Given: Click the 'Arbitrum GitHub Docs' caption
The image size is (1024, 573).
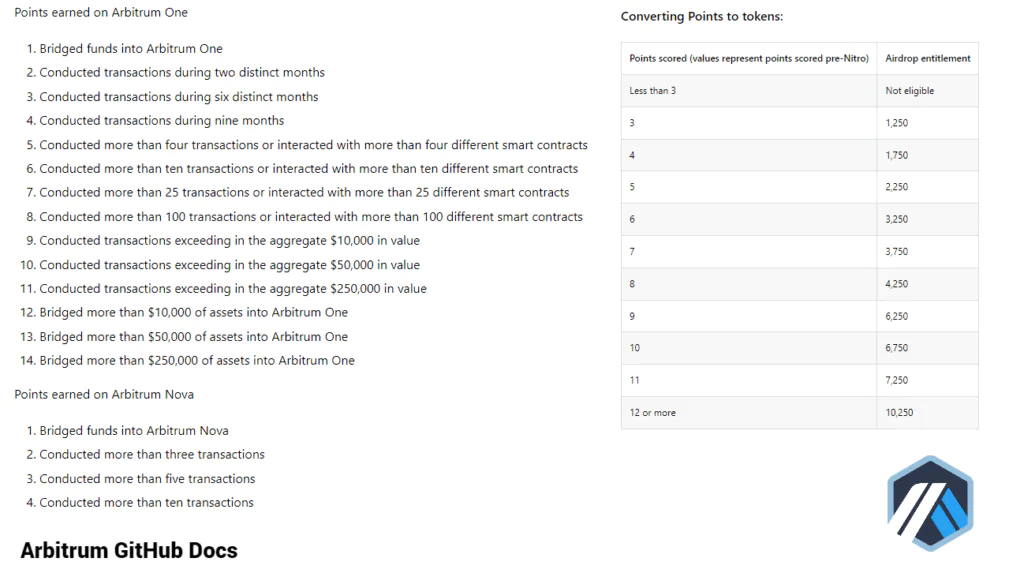Looking at the screenshot, I should [x=129, y=550].
